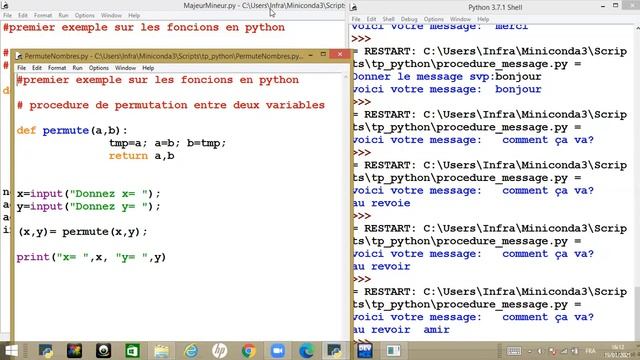The height and width of the screenshot is (360, 640).
Task: Open Options menu in Python Shell window
Action: pyautogui.click(x=433, y=19)
